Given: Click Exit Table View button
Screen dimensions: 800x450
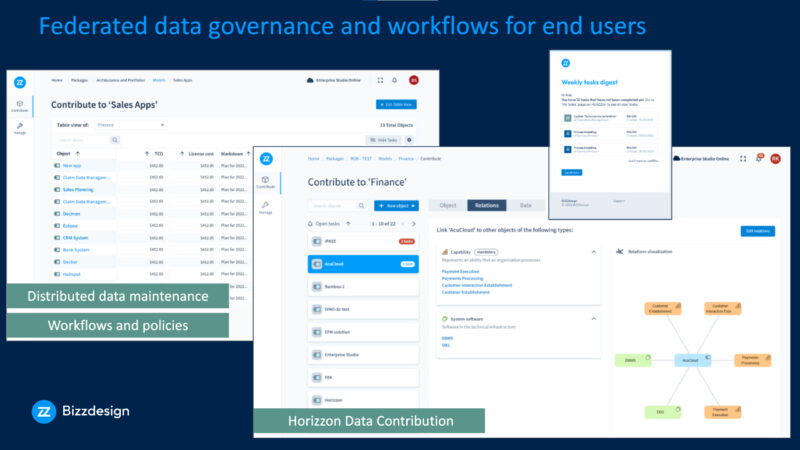Looking at the screenshot, I should (396, 105).
